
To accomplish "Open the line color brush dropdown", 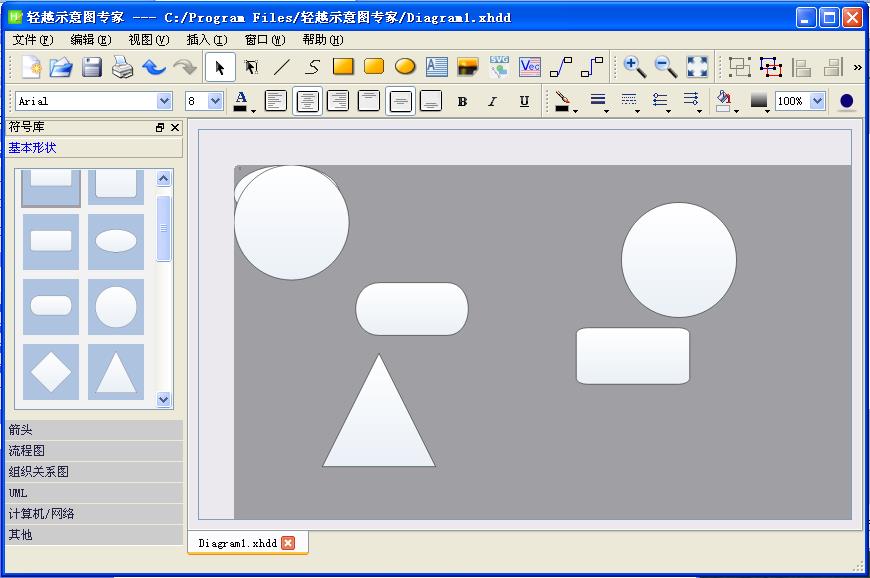I will (575, 111).
